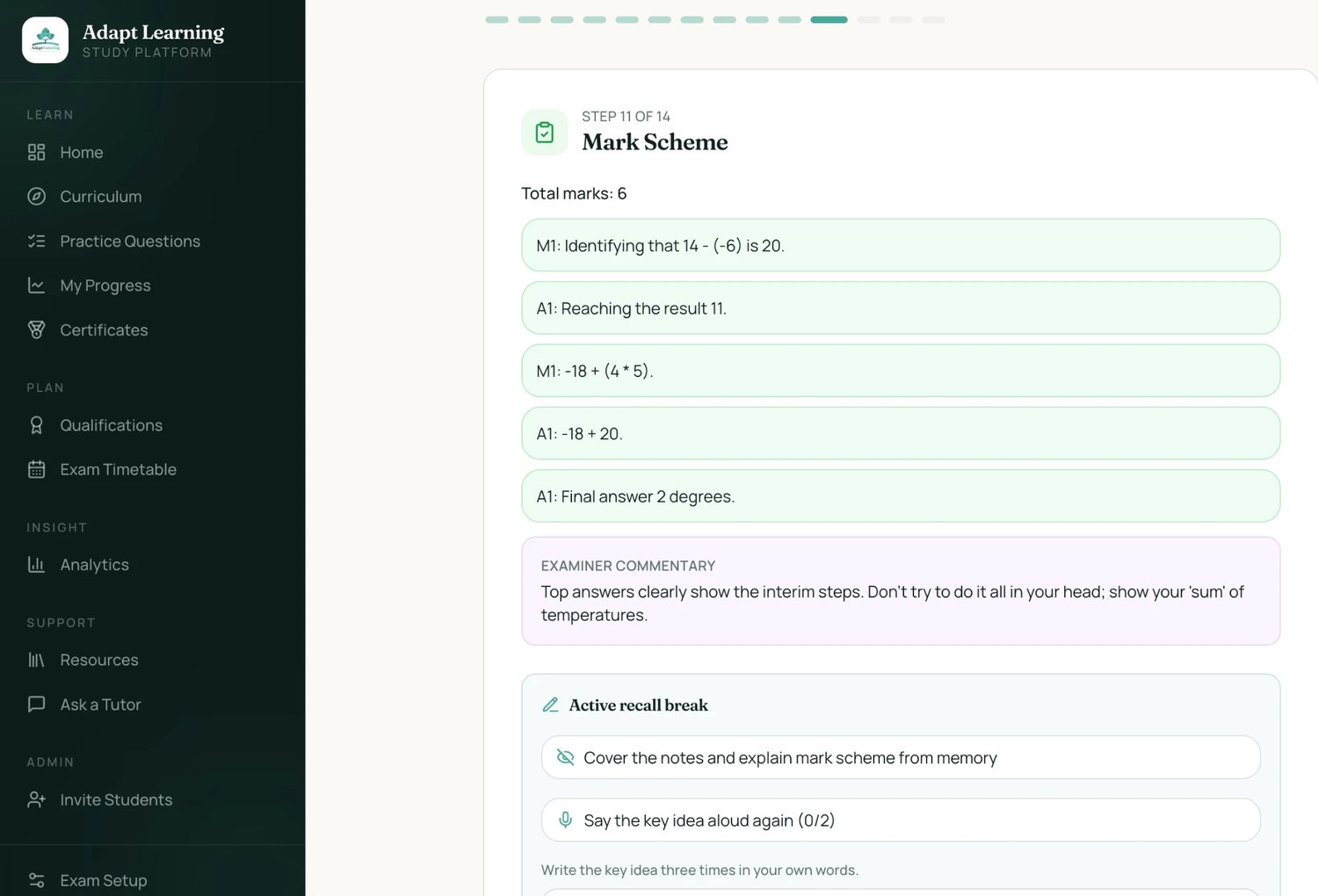Click the 'Total marks: 6' text
Image resolution: width=1318 pixels, height=896 pixels.
coord(574,193)
